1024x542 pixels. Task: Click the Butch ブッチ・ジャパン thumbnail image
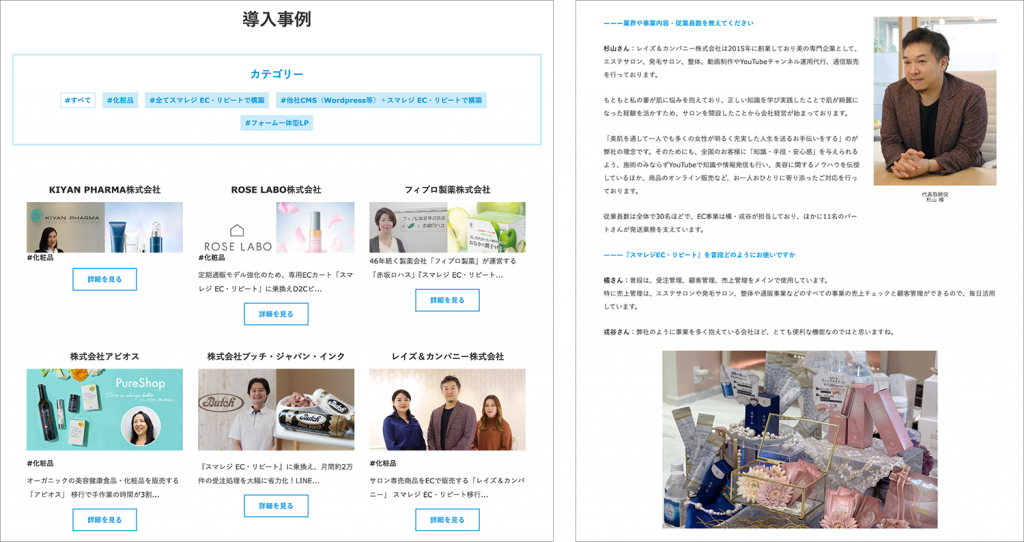coord(276,409)
